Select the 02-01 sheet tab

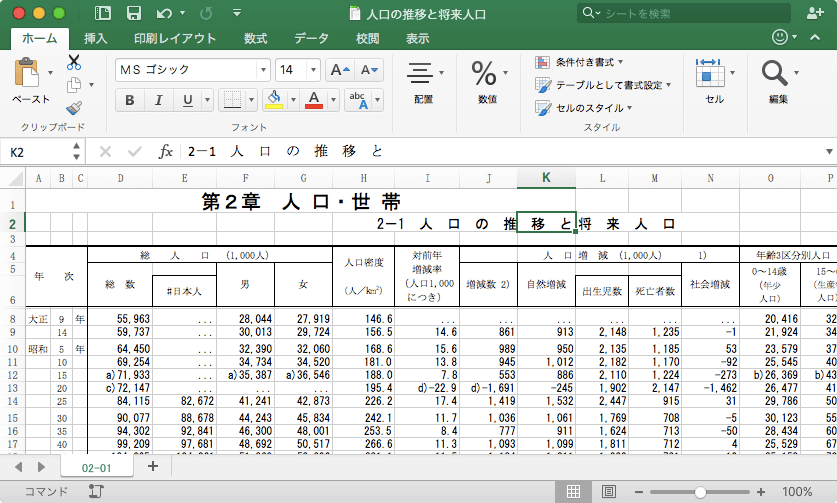click(97, 468)
